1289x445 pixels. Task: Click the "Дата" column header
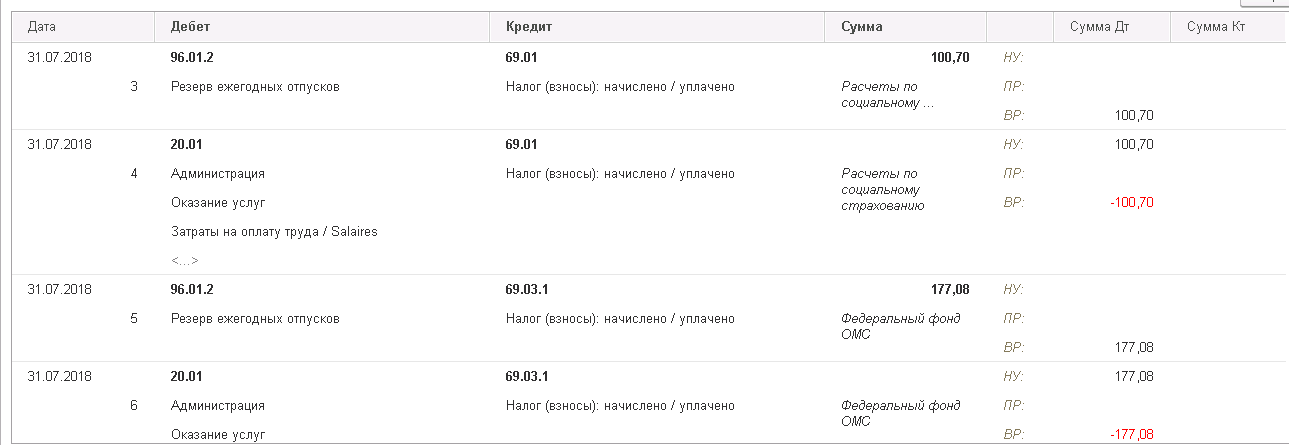pos(42,27)
